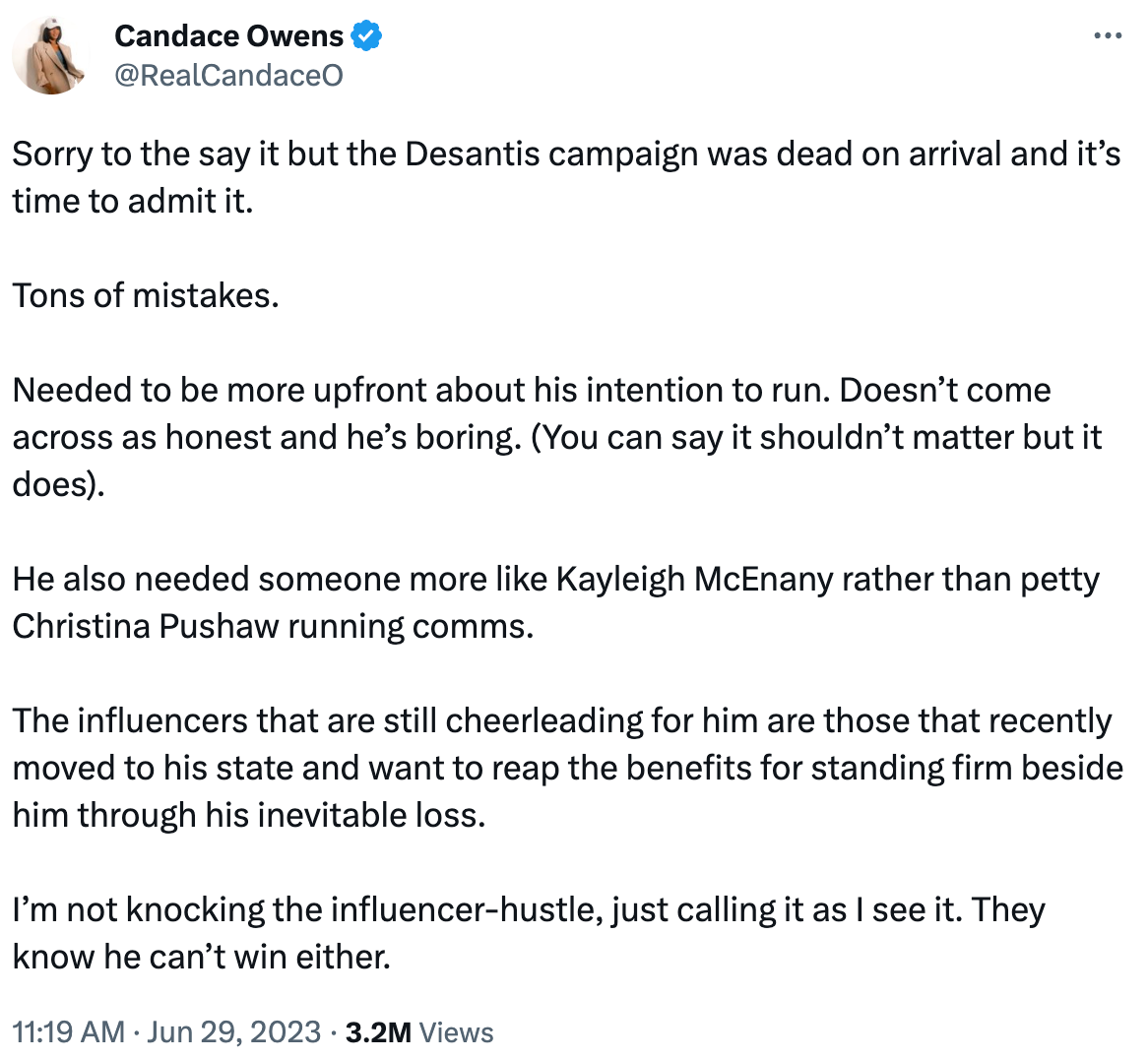Click the blue verified checkmark badge
The width and height of the screenshot is (1148, 1059).
pyautogui.click(x=366, y=35)
